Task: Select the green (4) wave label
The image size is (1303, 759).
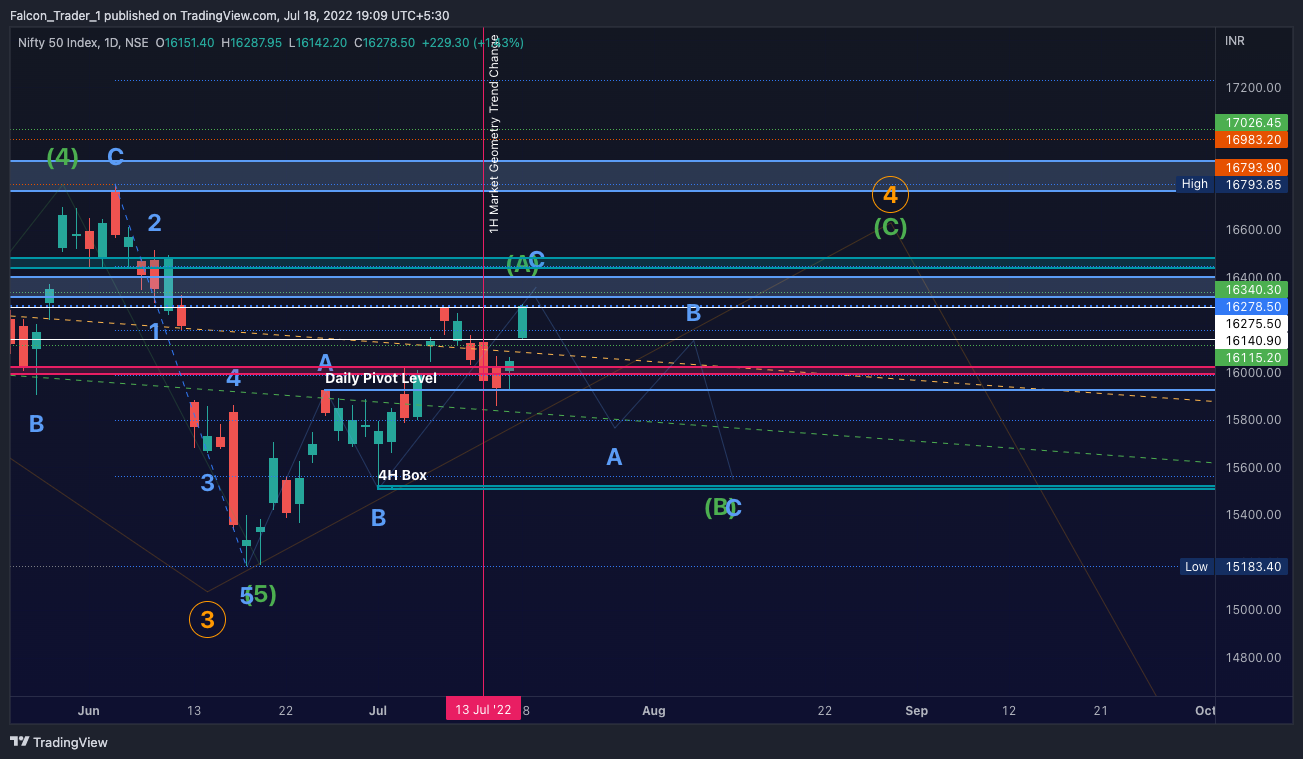Action: coord(62,157)
